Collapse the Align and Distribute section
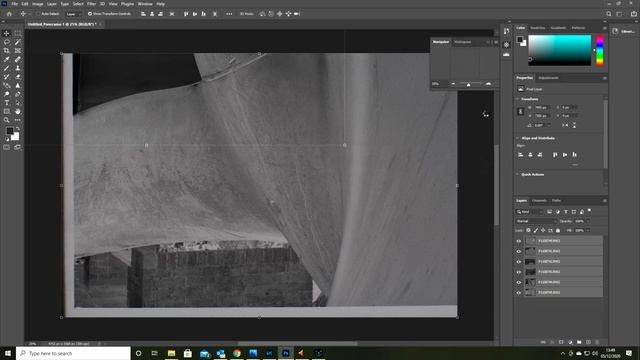Viewport: 640px width, 360px height. pyautogui.click(x=518, y=138)
